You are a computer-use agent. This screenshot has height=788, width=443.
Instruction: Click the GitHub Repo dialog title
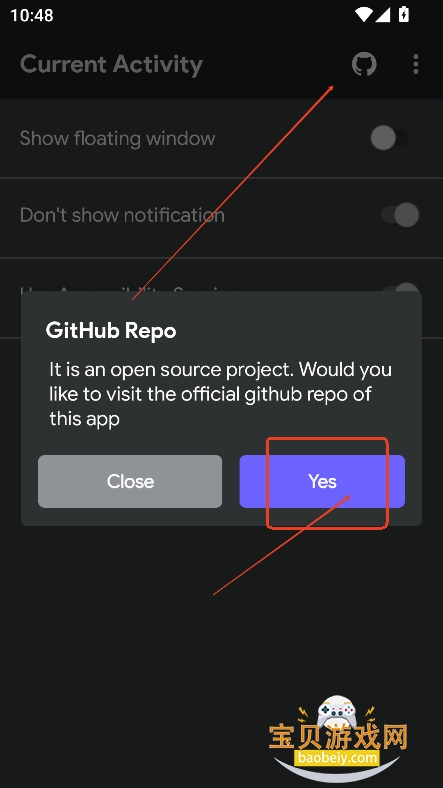tap(111, 331)
